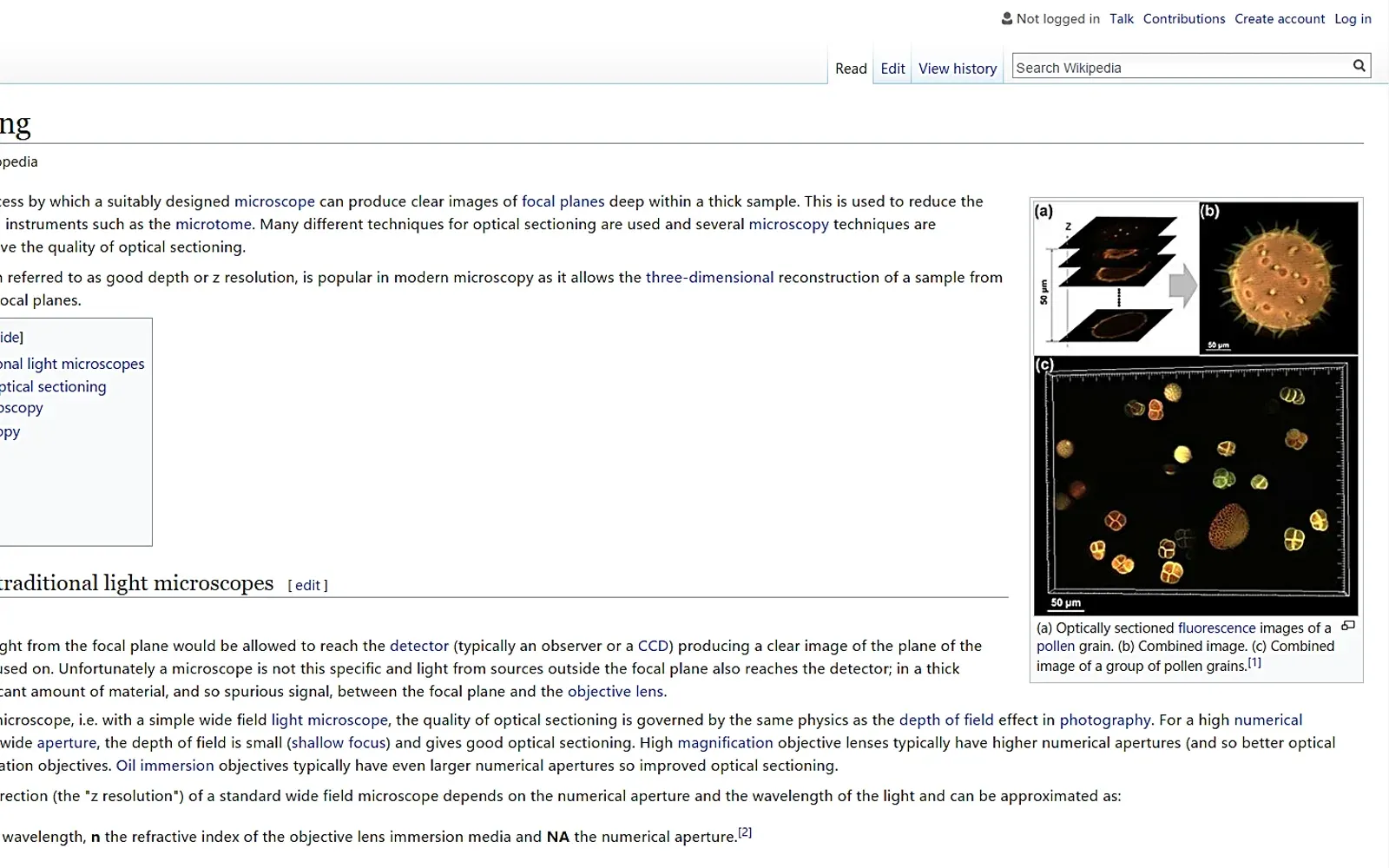Open the Talk link

(1122, 18)
